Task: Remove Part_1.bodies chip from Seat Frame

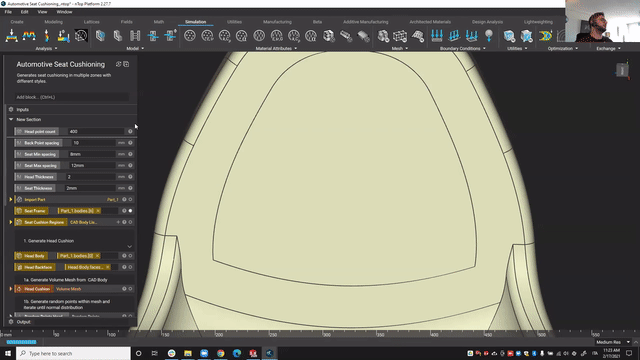Action: [98, 211]
